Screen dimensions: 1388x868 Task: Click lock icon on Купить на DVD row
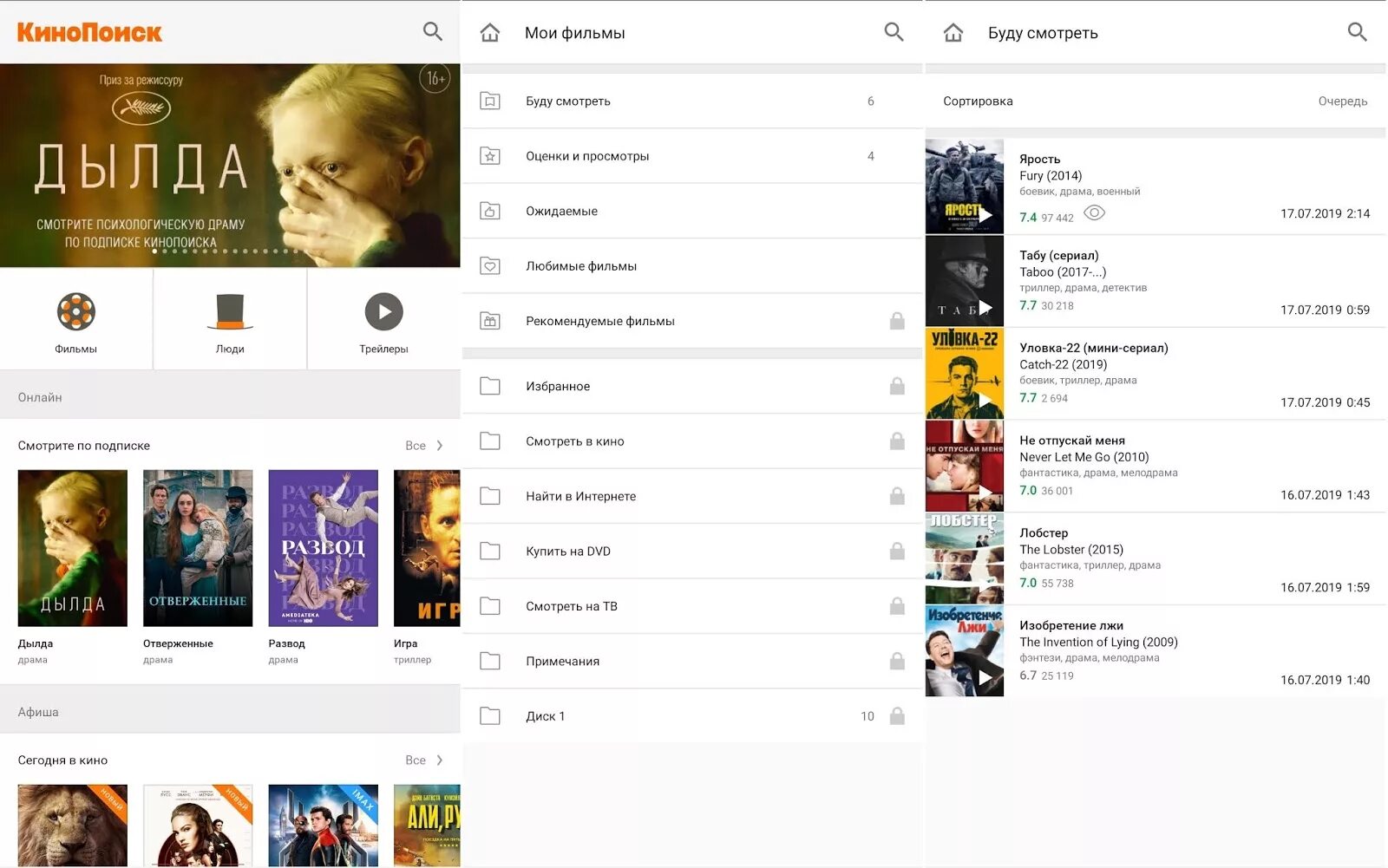click(897, 551)
